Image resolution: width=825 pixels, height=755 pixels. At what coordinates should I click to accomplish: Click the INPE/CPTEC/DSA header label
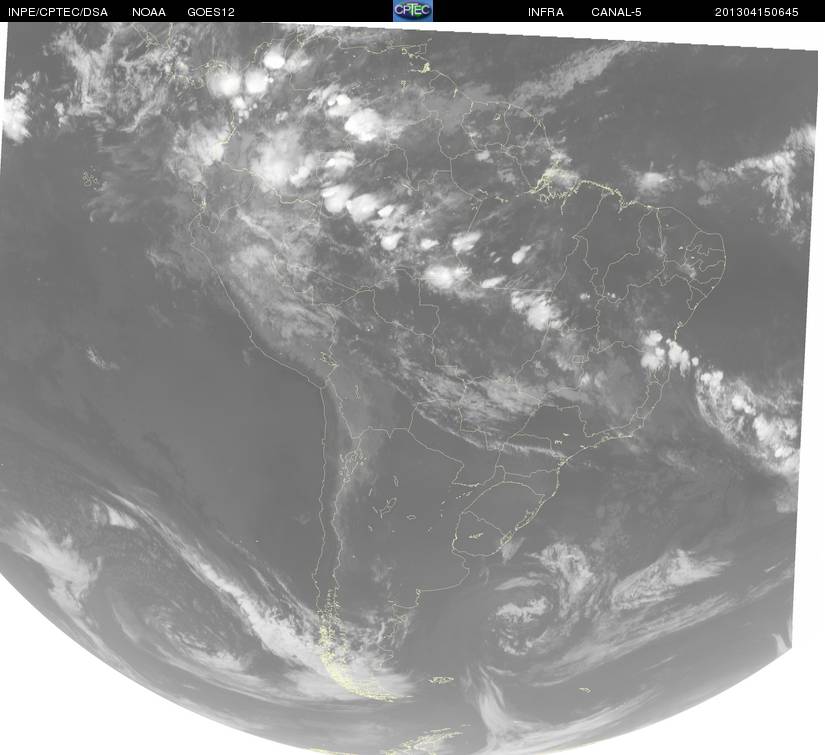[x=58, y=12]
